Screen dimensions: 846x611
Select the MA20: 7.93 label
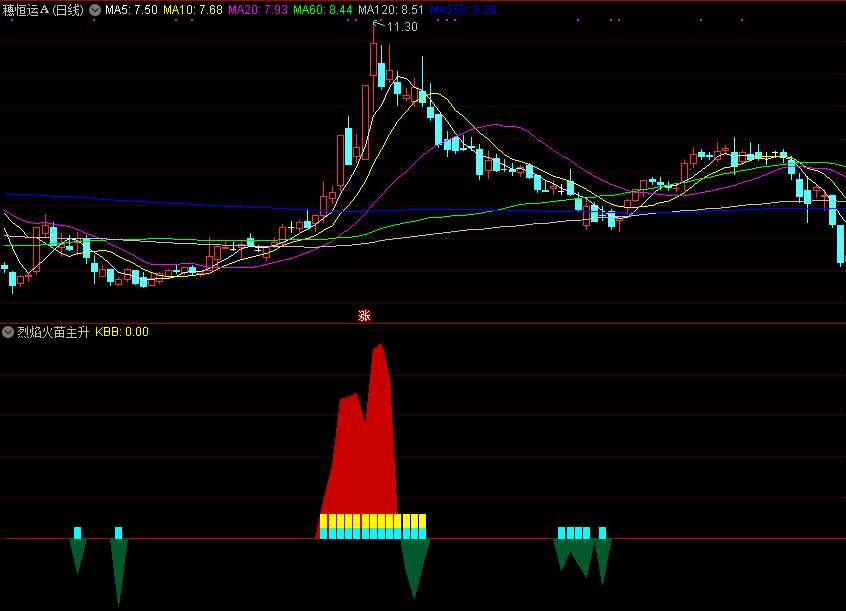[258, 10]
